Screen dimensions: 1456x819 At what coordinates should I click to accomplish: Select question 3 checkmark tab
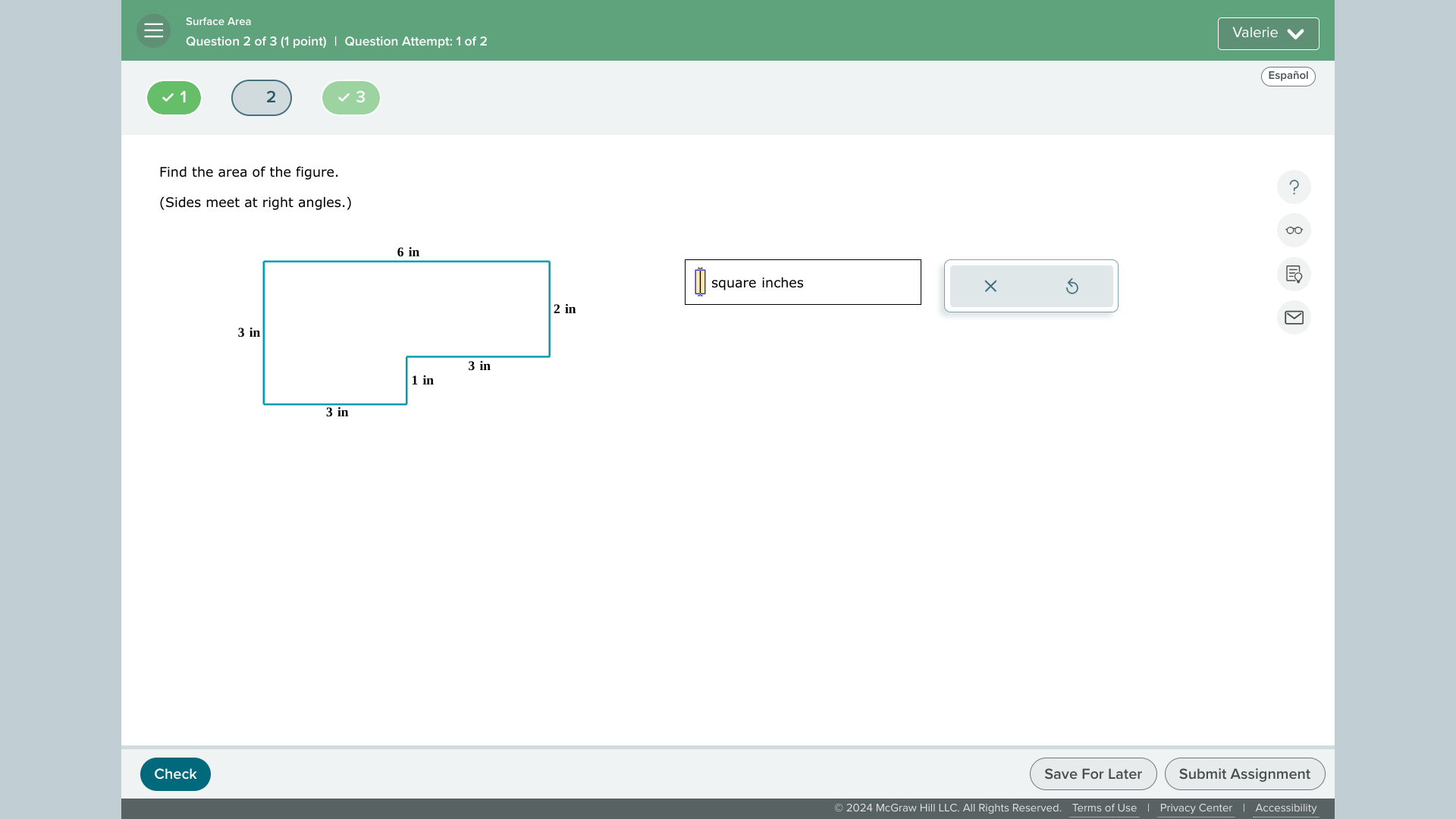point(350,97)
